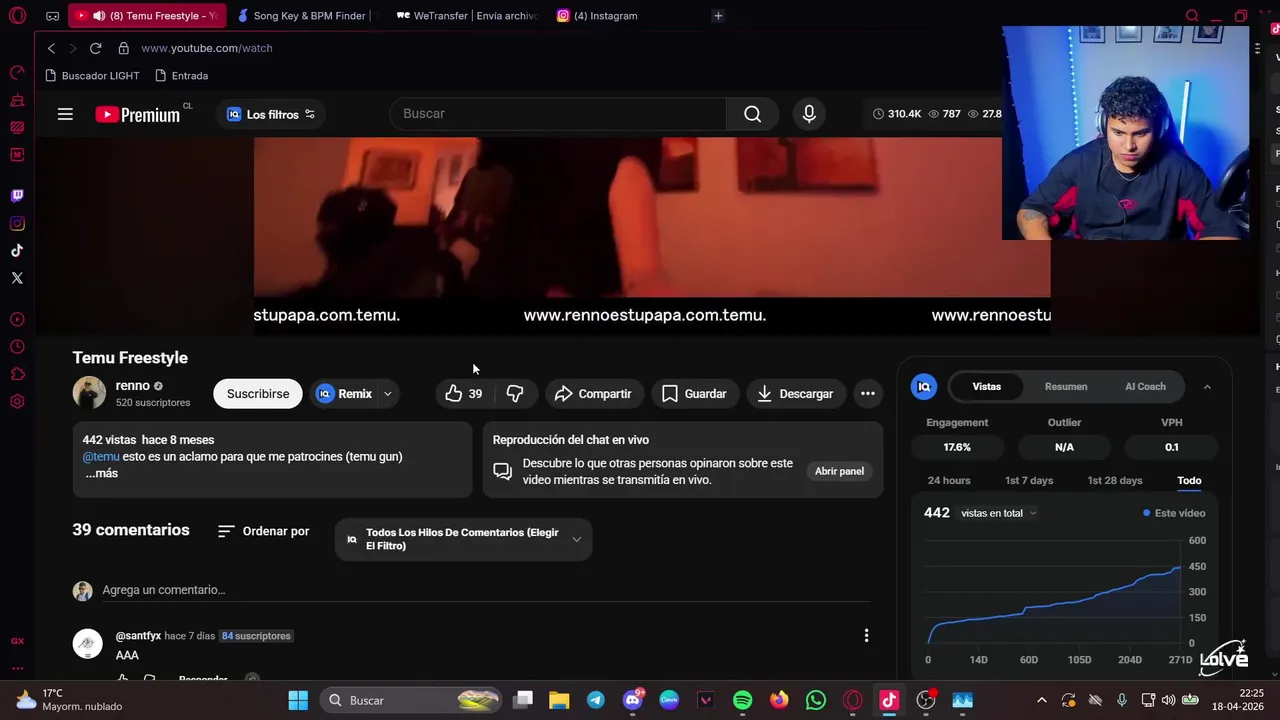This screenshot has height=720, width=1280.
Task: Click Descargar download button
Action: coord(795,394)
